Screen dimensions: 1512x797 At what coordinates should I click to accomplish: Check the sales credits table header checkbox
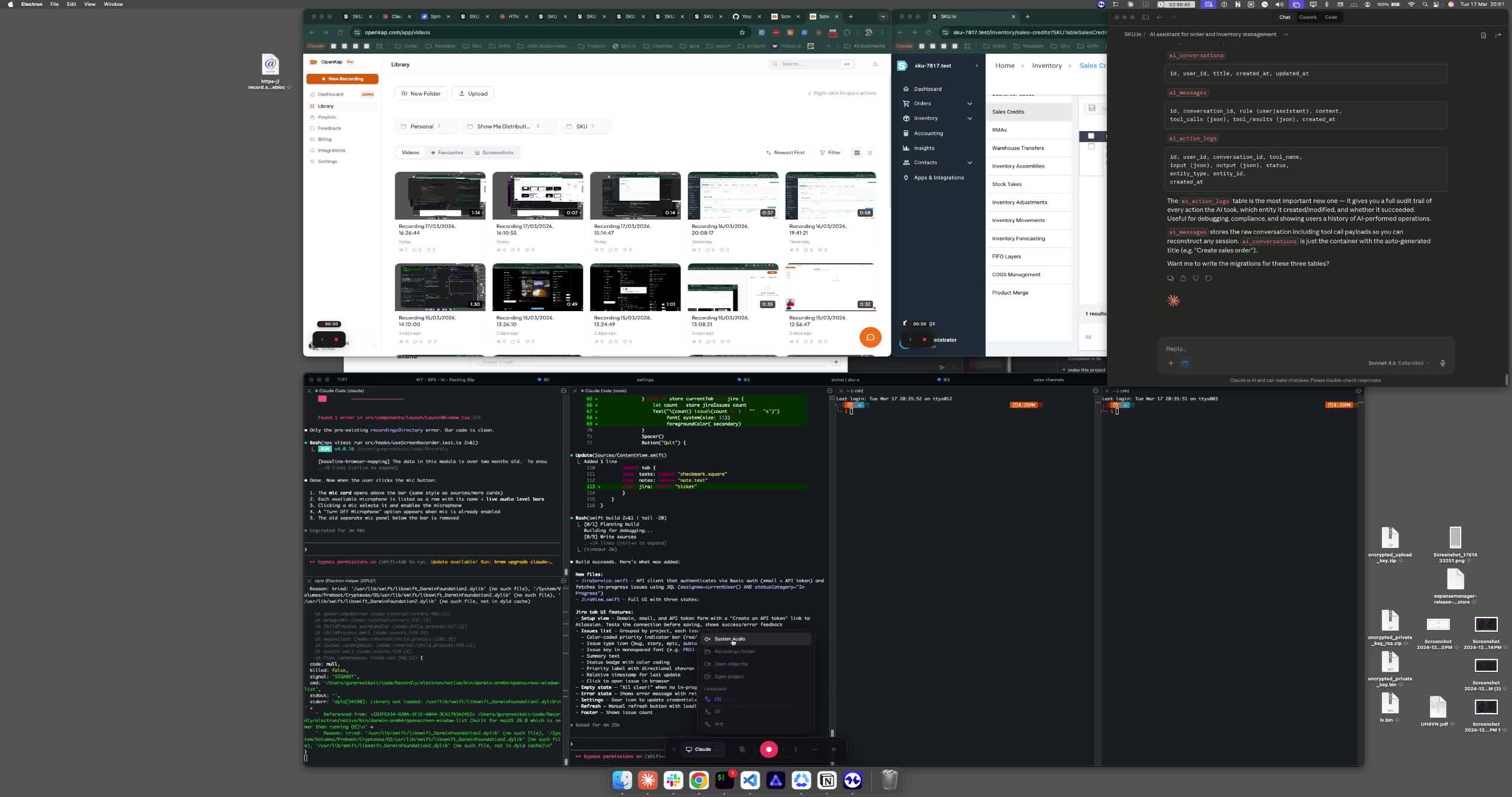click(x=1091, y=136)
